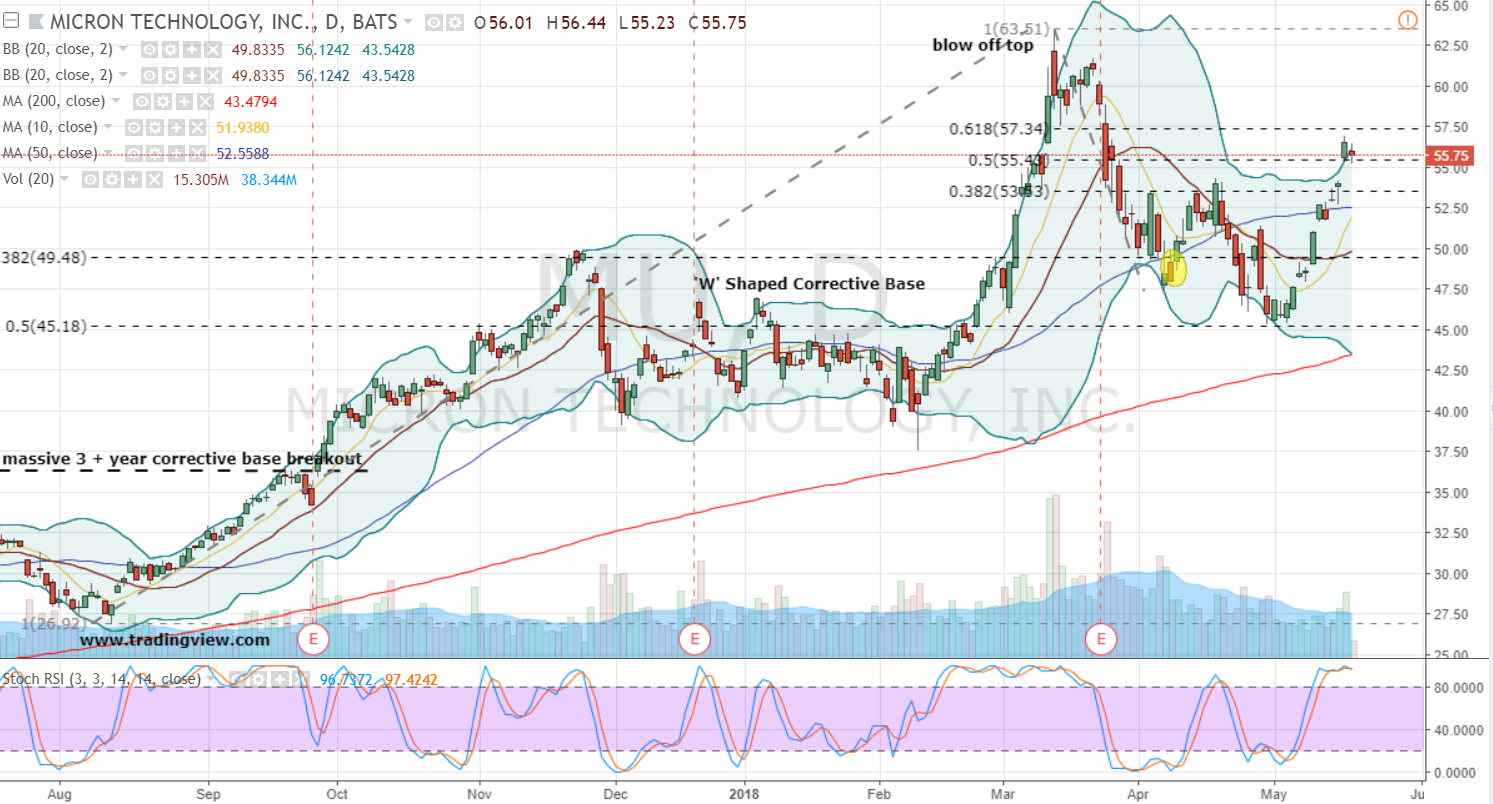This screenshot has width=1493, height=804.
Task: Click plus icon on Vol (20) row
Action: [131, 180]
